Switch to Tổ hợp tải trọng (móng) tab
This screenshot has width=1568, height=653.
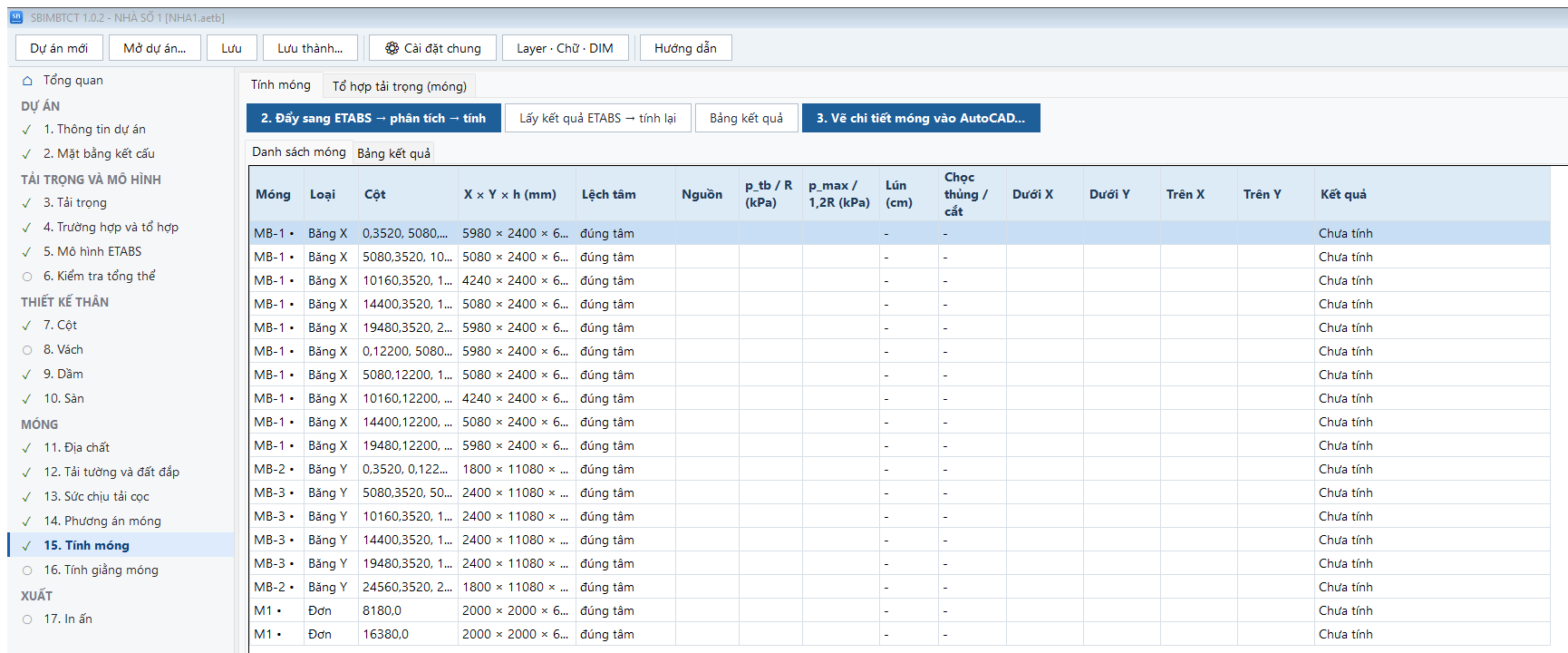[x=400, y=86]
